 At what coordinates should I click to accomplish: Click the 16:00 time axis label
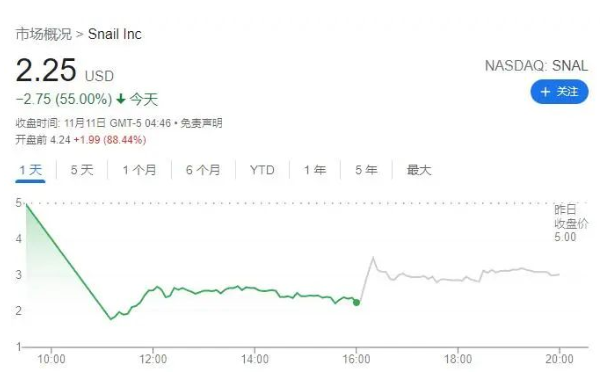(356, 359)
